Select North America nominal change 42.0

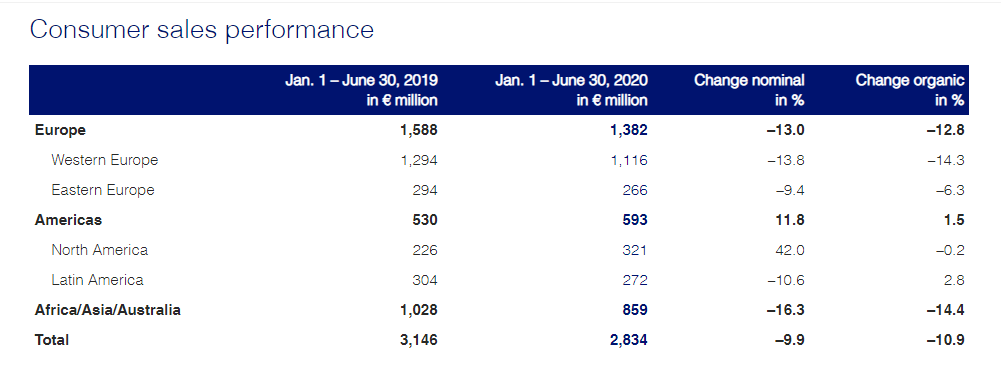[789, 250]
